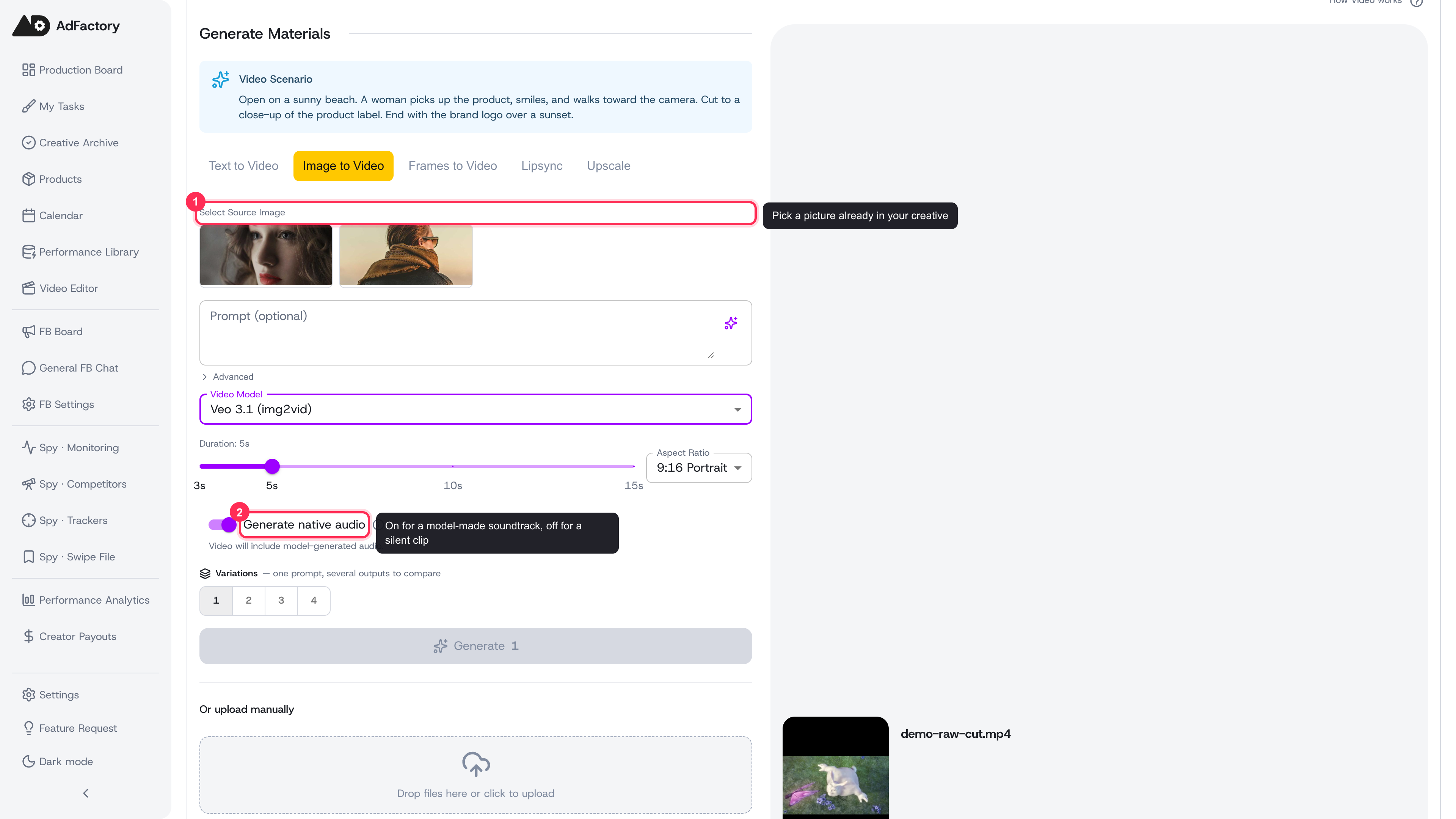Collapse the sidebar with the chevron
The width and height of the screenshot is (1456, 819).
(86, 793)
